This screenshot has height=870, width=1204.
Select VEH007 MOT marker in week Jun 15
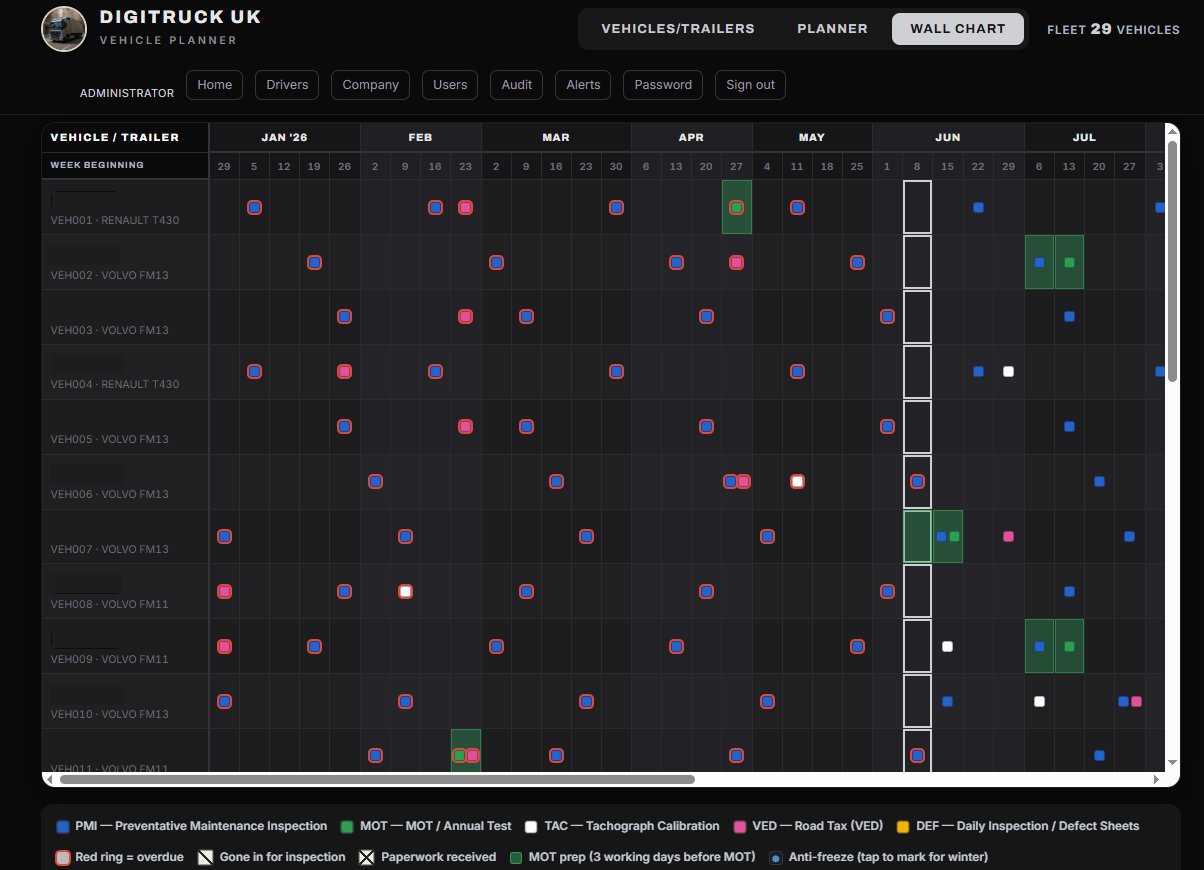954,536
